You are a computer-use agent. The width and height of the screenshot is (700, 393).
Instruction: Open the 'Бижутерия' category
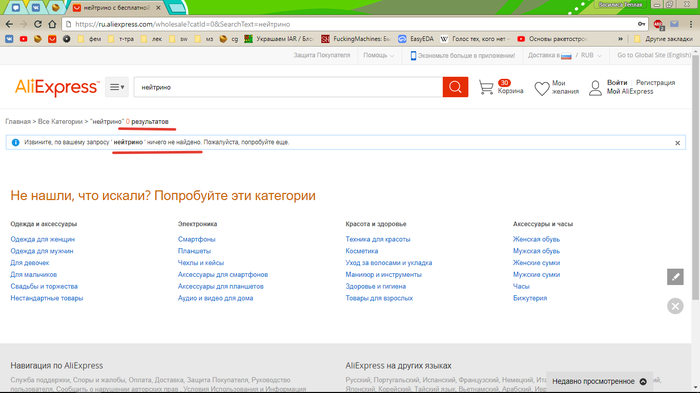point(530,298)
